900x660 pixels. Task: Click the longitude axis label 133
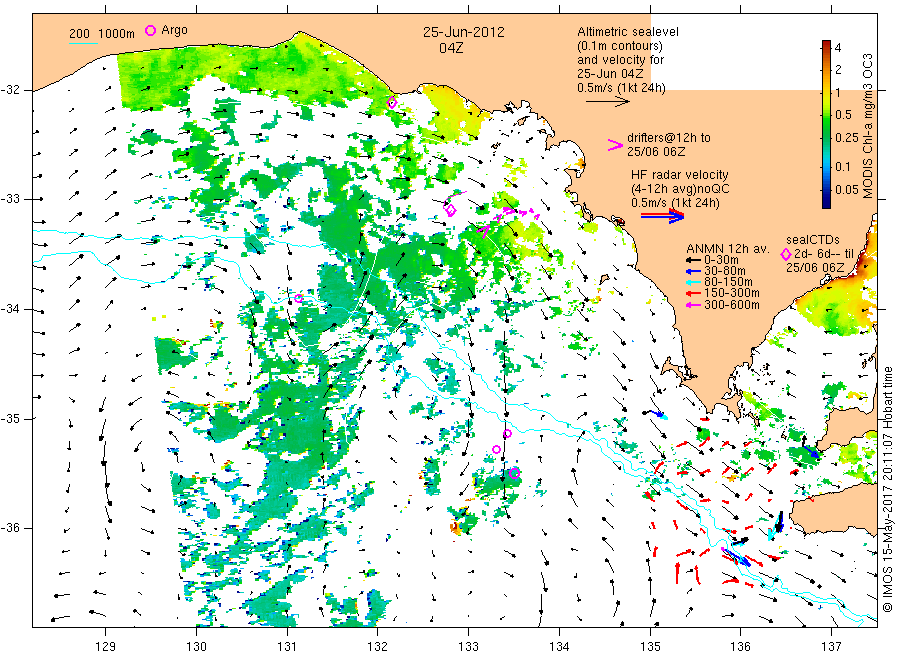(468, 647)
